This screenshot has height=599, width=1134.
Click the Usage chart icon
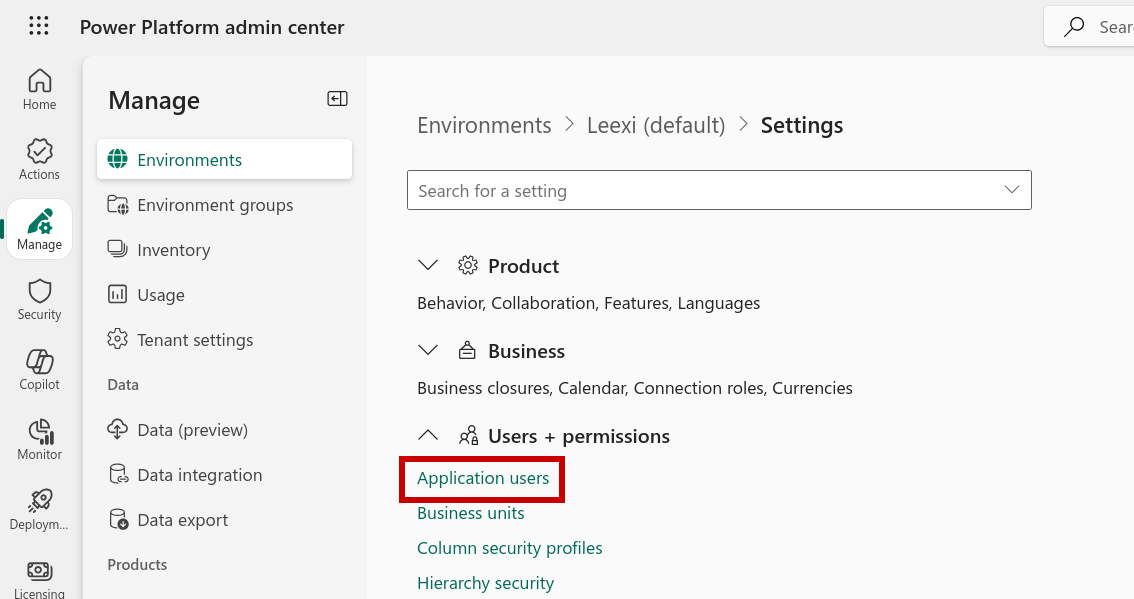[x=117, y=294]
